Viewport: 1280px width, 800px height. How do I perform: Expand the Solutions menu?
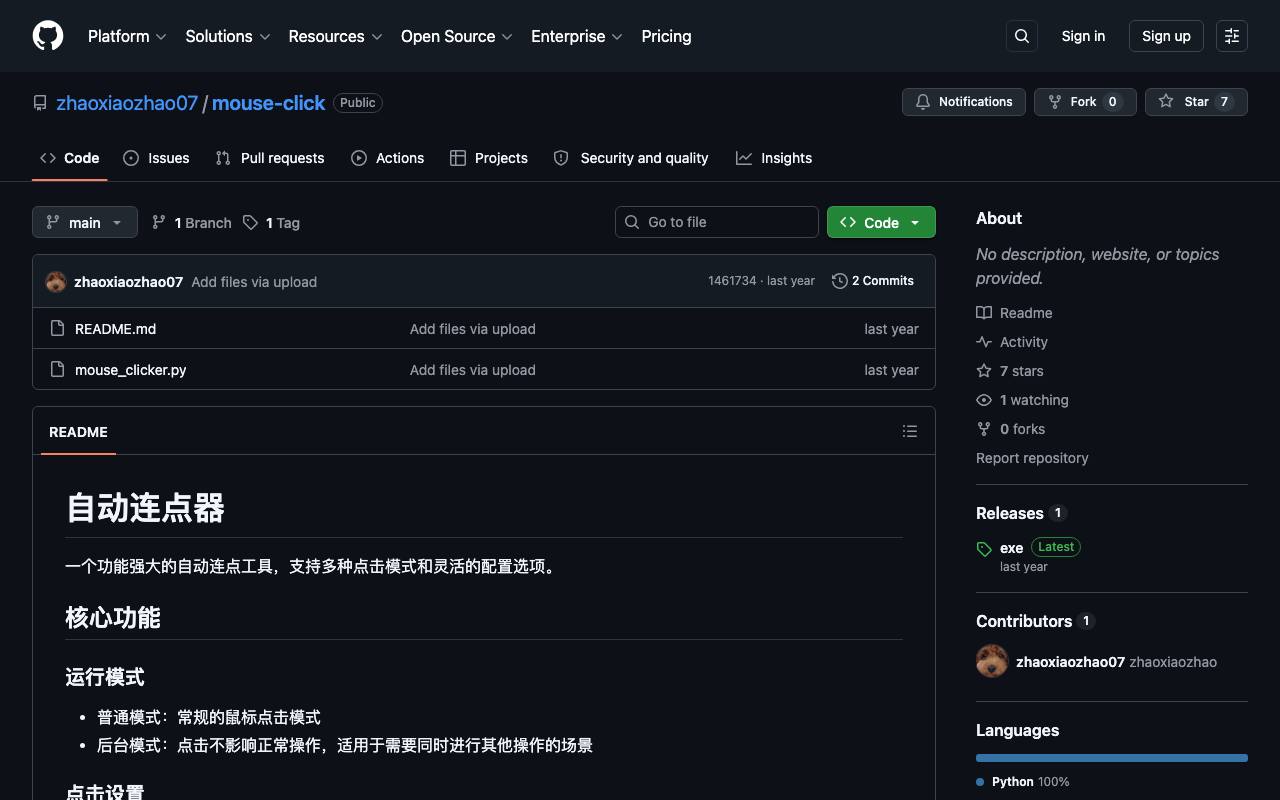click(x=228, y=36)
